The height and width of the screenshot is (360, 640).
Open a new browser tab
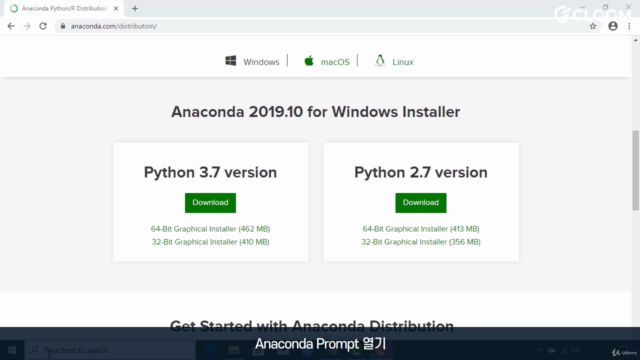(135, 9)
